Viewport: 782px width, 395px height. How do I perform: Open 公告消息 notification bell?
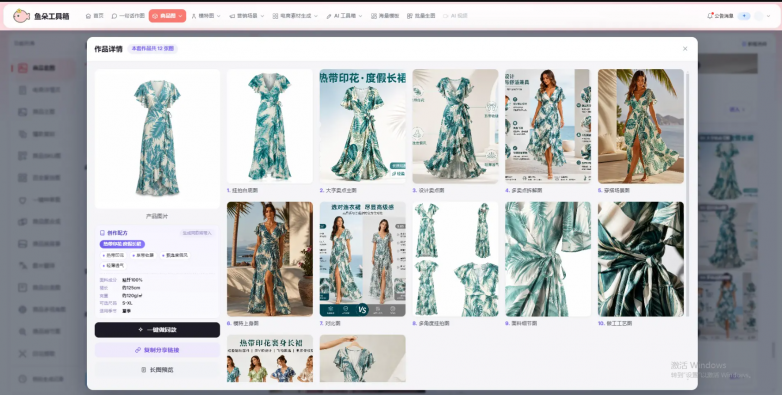[720, 16]
